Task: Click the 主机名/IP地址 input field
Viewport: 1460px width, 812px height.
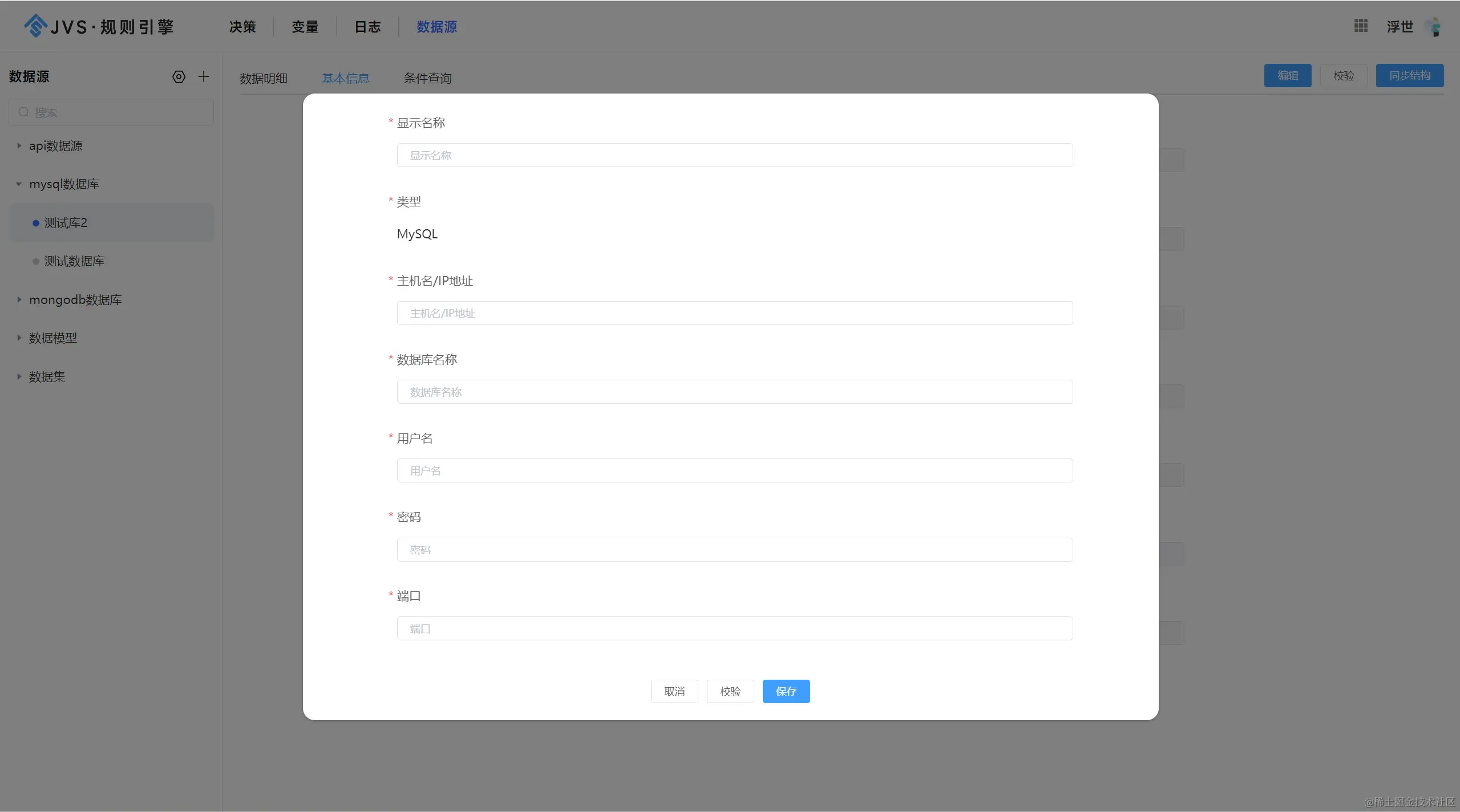Action: pos(734,313)
